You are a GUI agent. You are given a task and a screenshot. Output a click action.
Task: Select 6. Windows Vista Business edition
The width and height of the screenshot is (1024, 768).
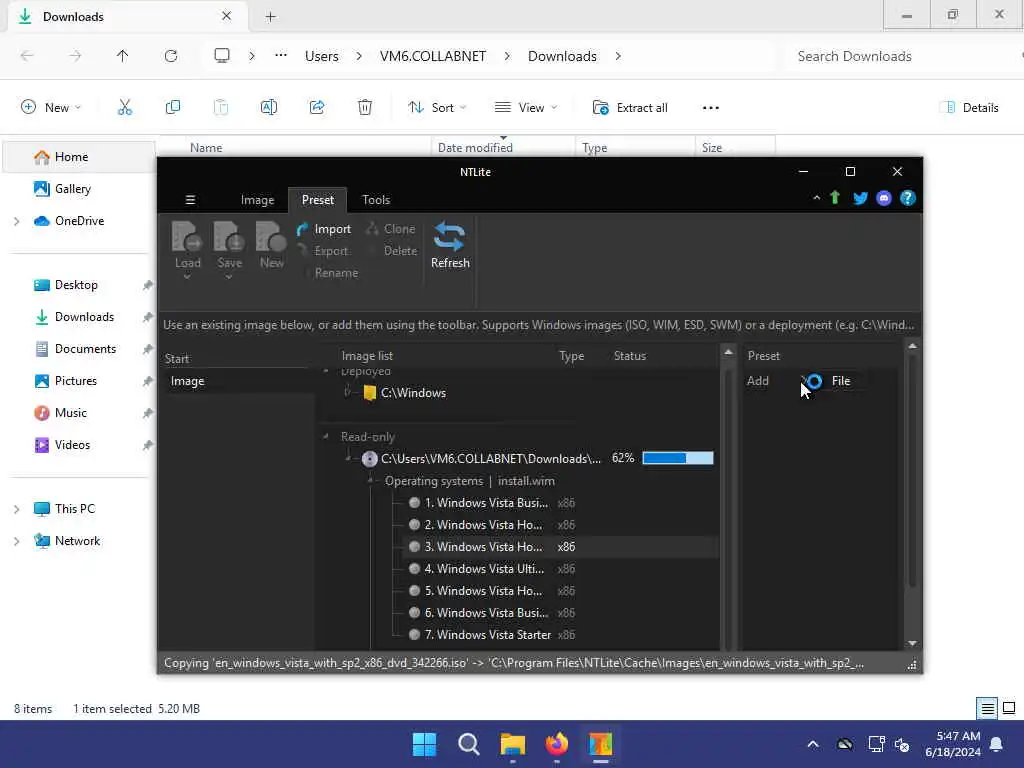486,613
